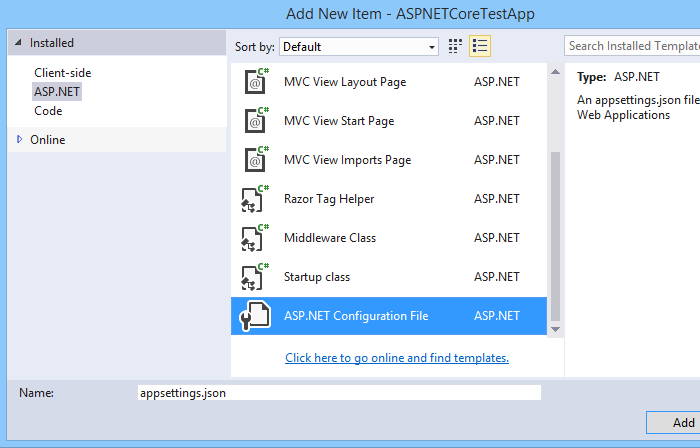Screen dimensions: 700x448
Task: Open the go online and find templates link
Action: (397, 358)
